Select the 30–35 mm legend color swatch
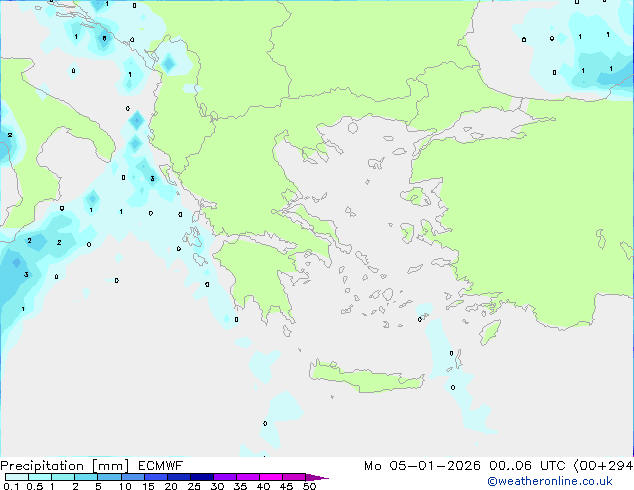Image resolution: width=634 pixels, height=490 pixels. [x=225, y=477]
